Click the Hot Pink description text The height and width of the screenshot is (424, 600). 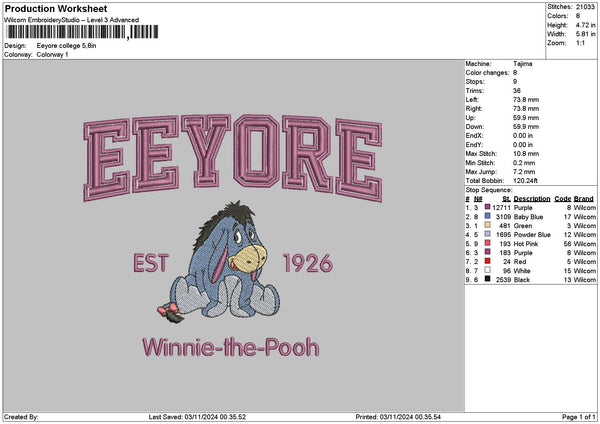pyautogui.click(x=526, y=244)
